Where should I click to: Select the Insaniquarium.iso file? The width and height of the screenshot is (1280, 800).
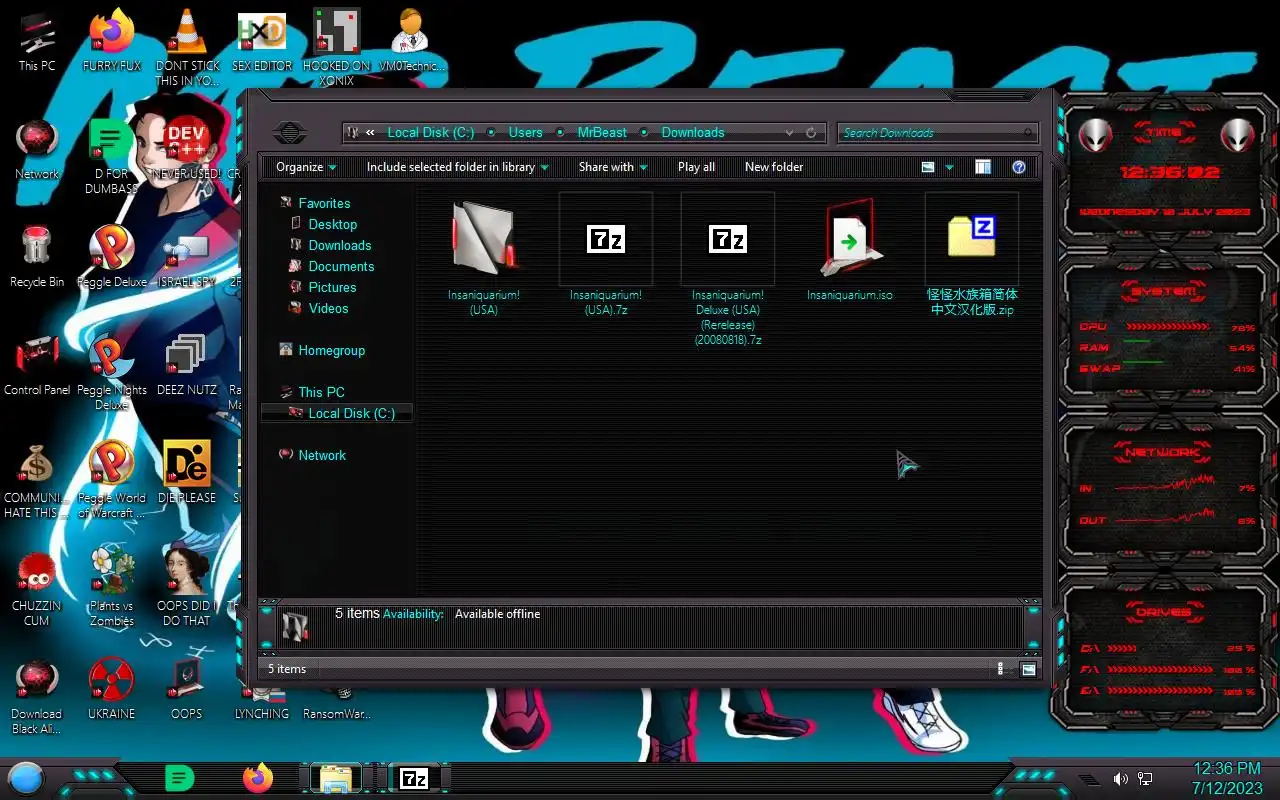click(850, 248)
